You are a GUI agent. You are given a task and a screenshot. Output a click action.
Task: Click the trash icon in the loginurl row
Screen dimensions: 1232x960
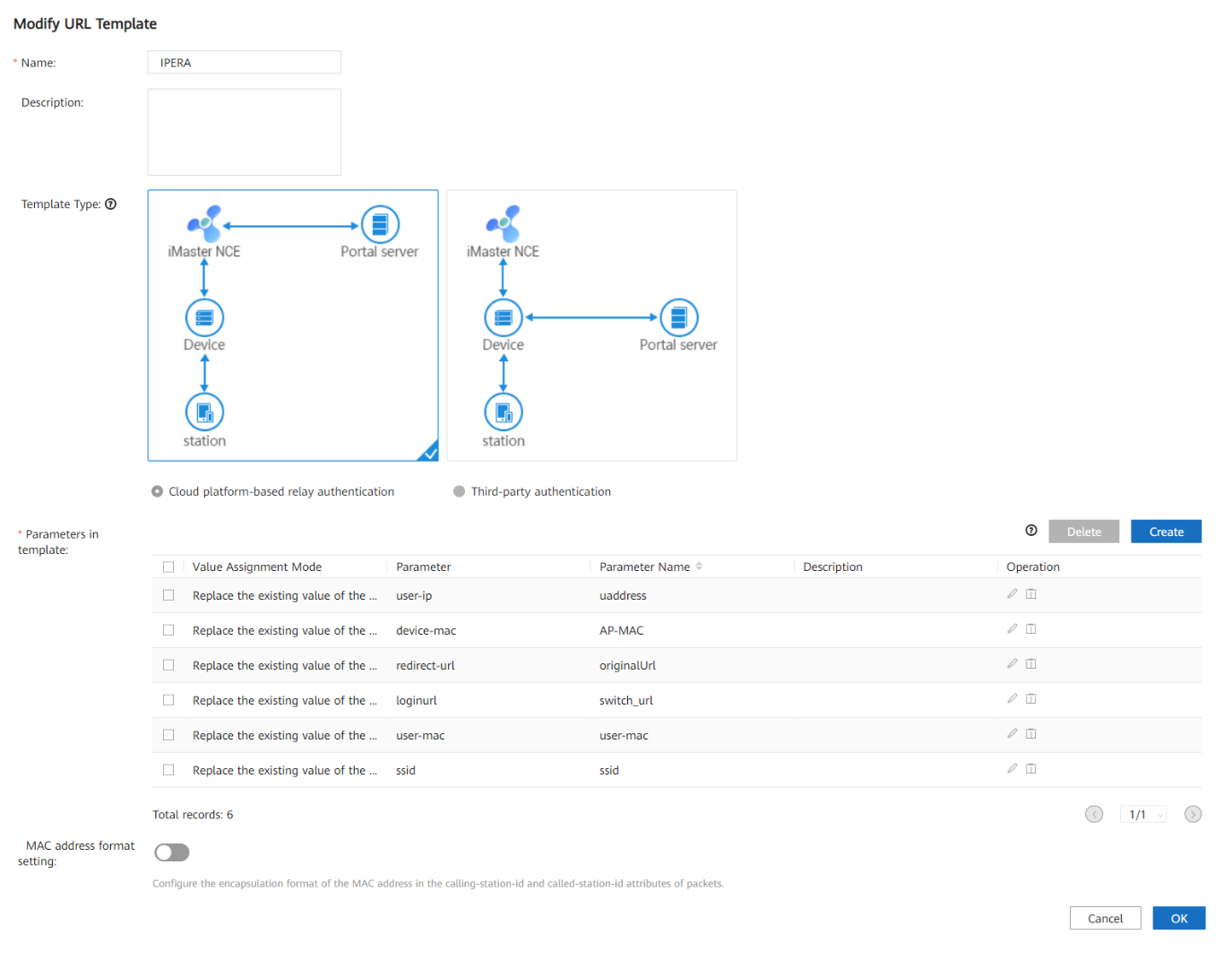click(1031, 699)
